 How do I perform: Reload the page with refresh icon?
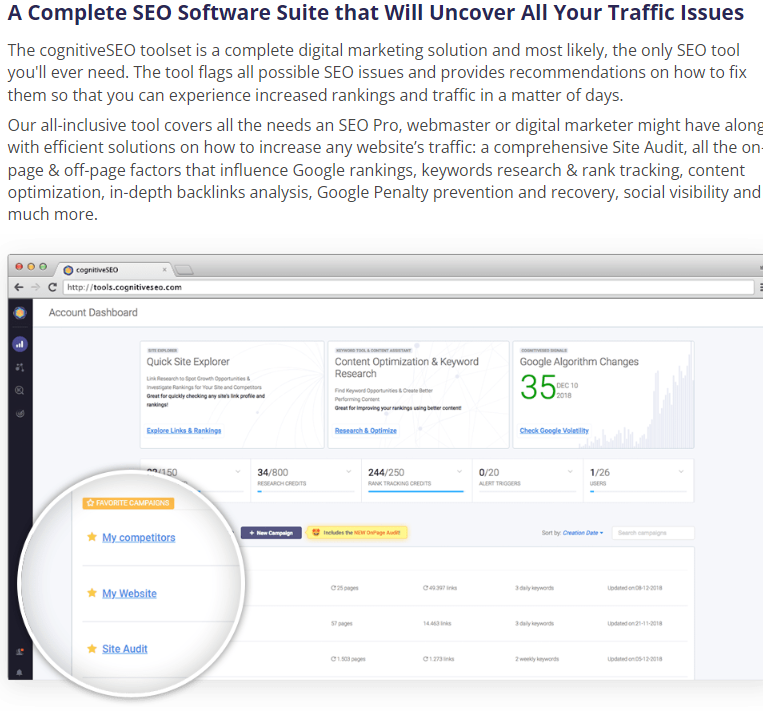(53, 287)
